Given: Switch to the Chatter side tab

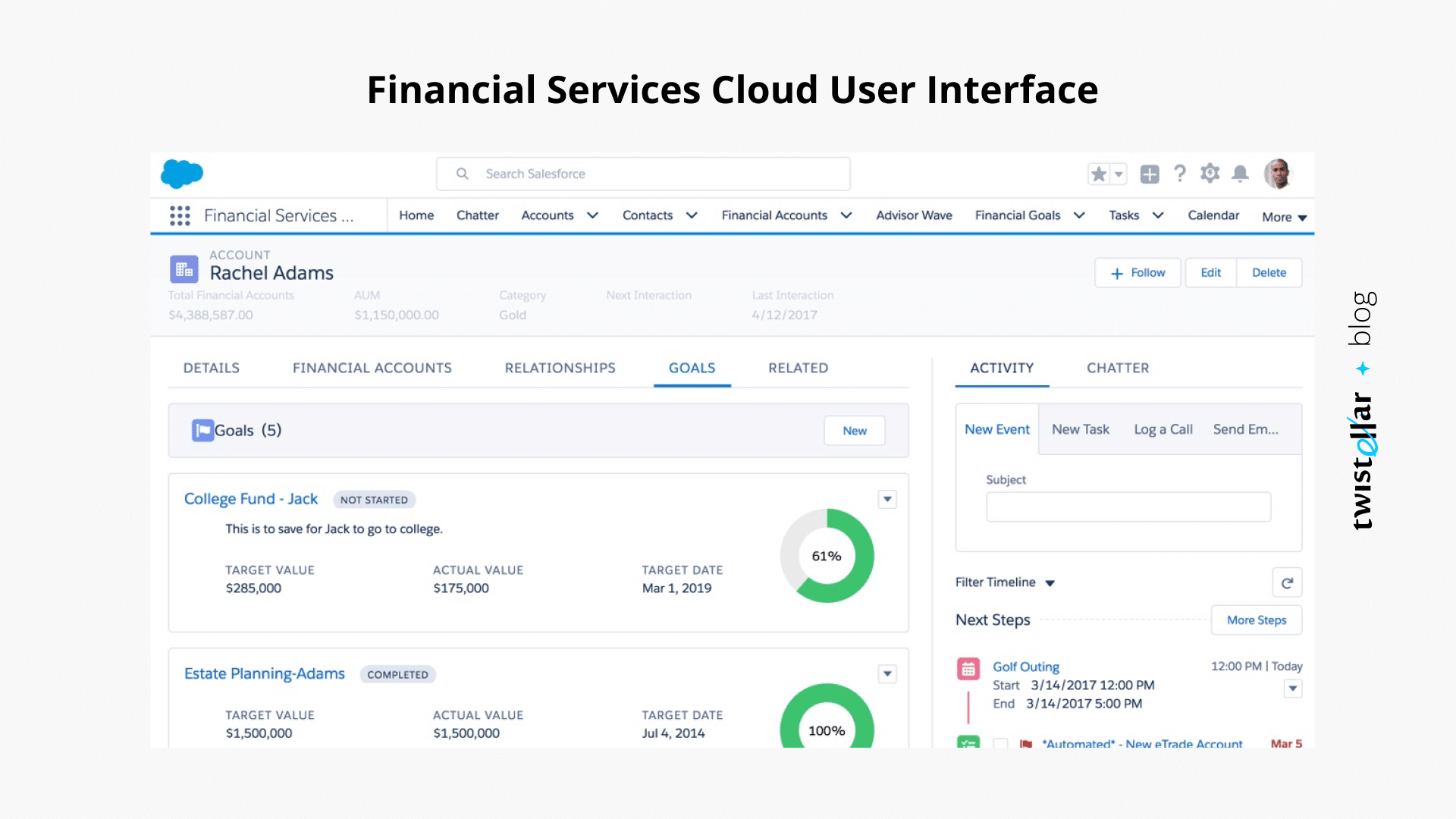Looking at the screenshot, I should (x=1118, y=368).
